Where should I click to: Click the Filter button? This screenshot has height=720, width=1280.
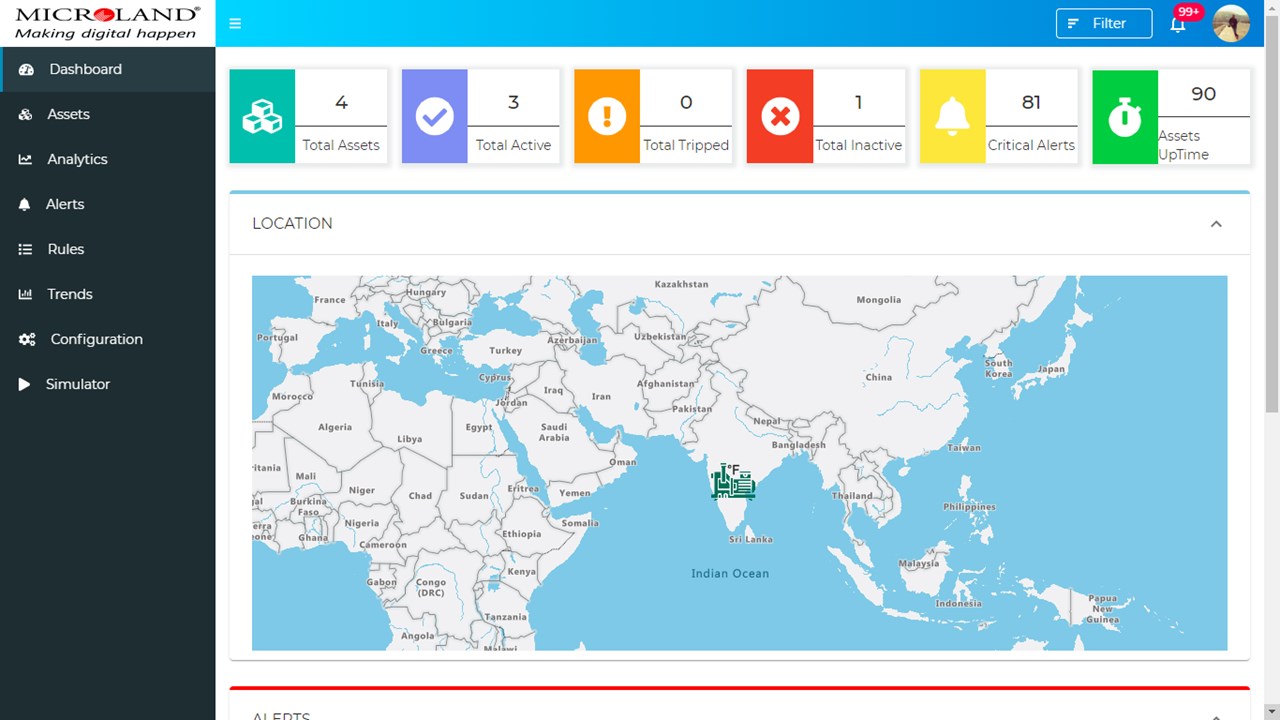pyautogui.click(x=1104, y=23)
